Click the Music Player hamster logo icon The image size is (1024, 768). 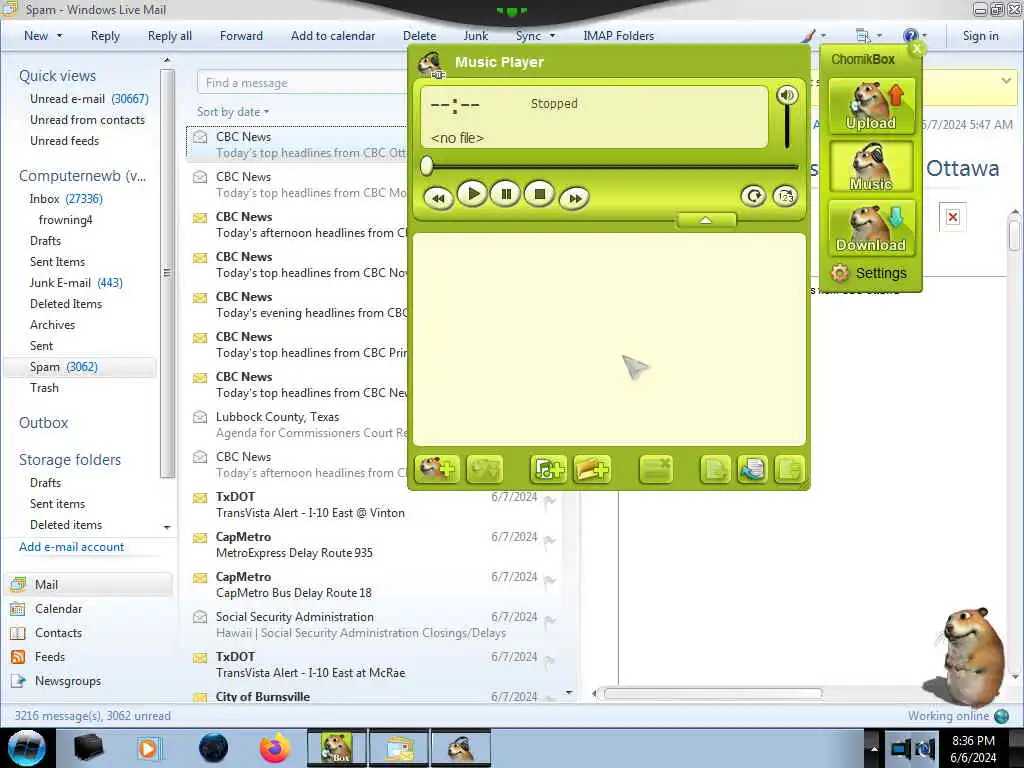[x=430, y=64]
